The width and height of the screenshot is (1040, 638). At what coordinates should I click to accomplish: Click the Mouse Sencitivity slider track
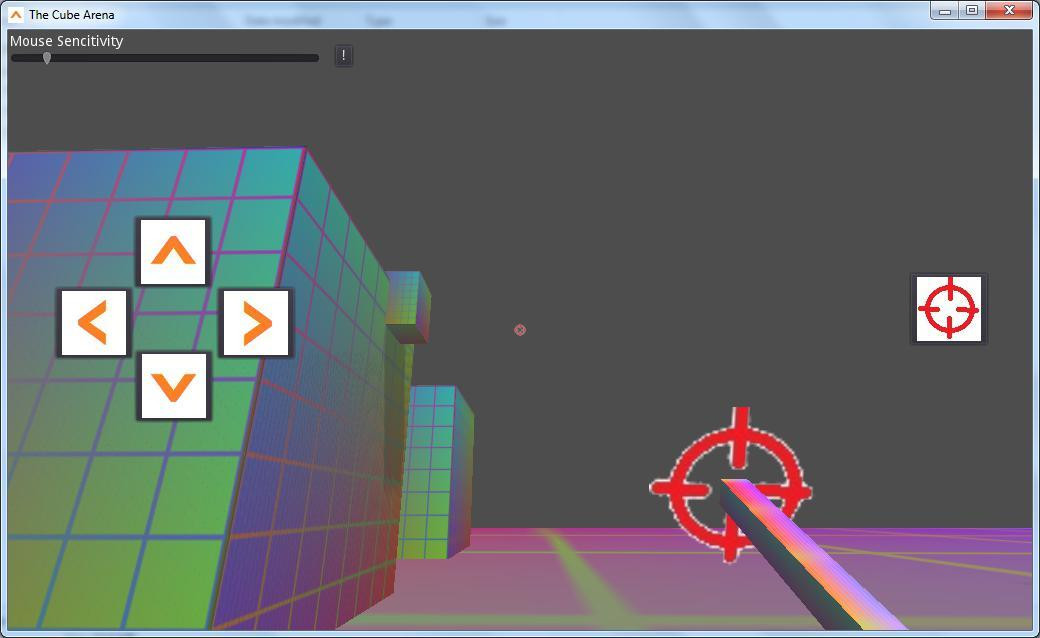point(165,58)
